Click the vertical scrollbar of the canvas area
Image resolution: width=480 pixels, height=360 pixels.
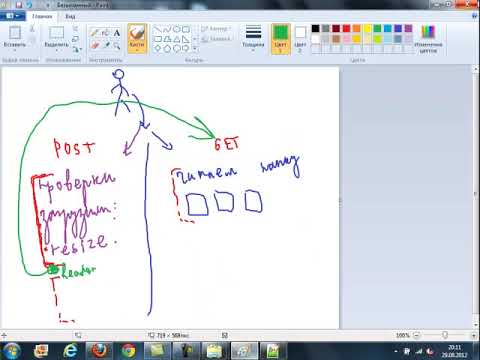point(476,197)
